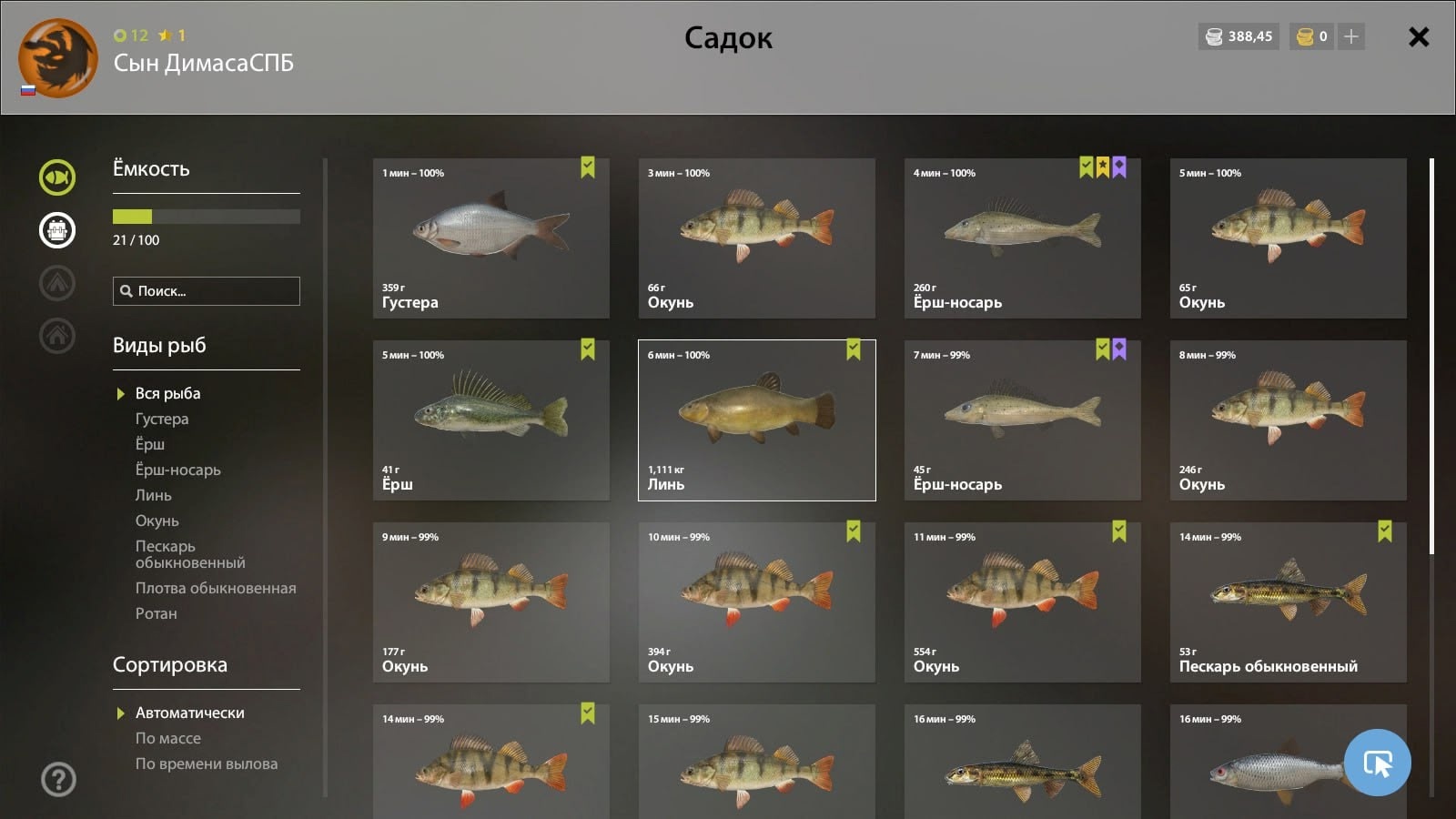
Task: Toggle the bookmark on Пескарь обыкновенный card
Action: (1385, 531)
